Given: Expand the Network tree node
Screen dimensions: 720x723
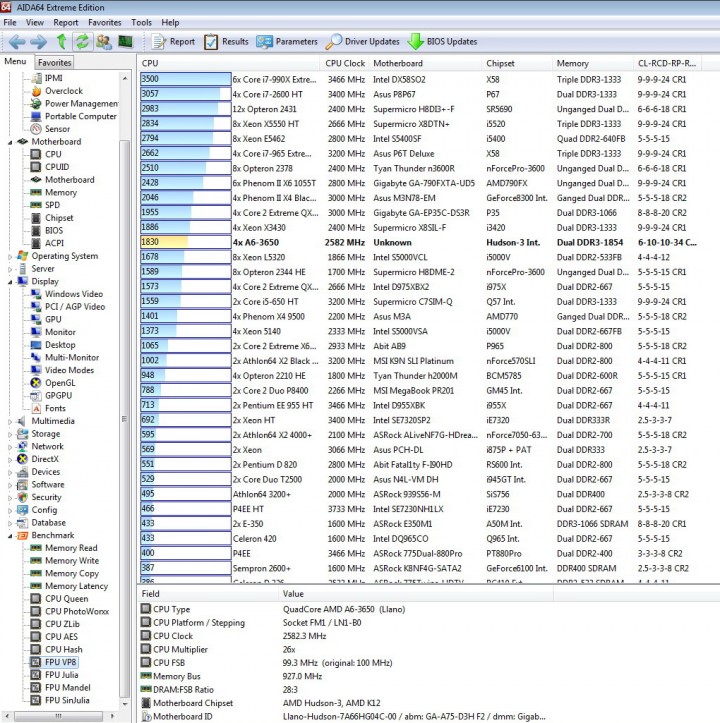Looking at the screenshot, I should point(10,447).
